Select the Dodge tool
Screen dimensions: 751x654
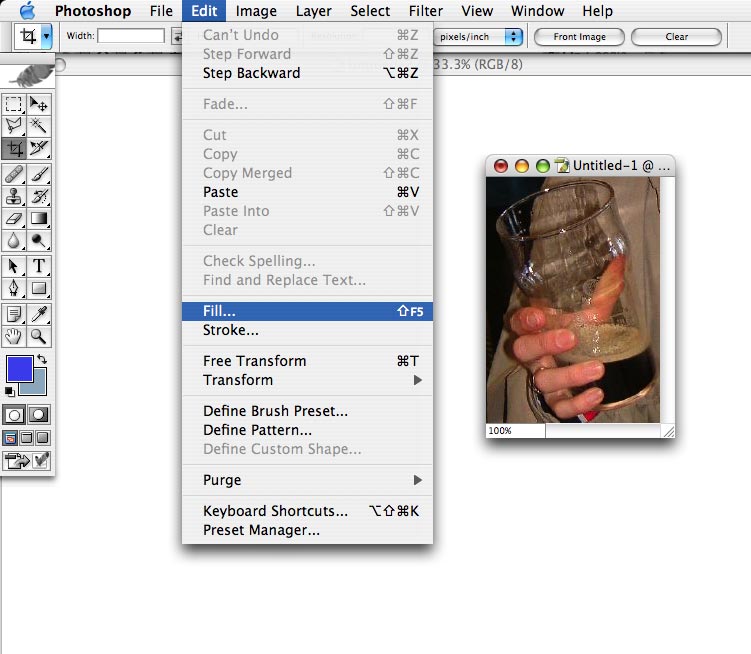[39, 241]
